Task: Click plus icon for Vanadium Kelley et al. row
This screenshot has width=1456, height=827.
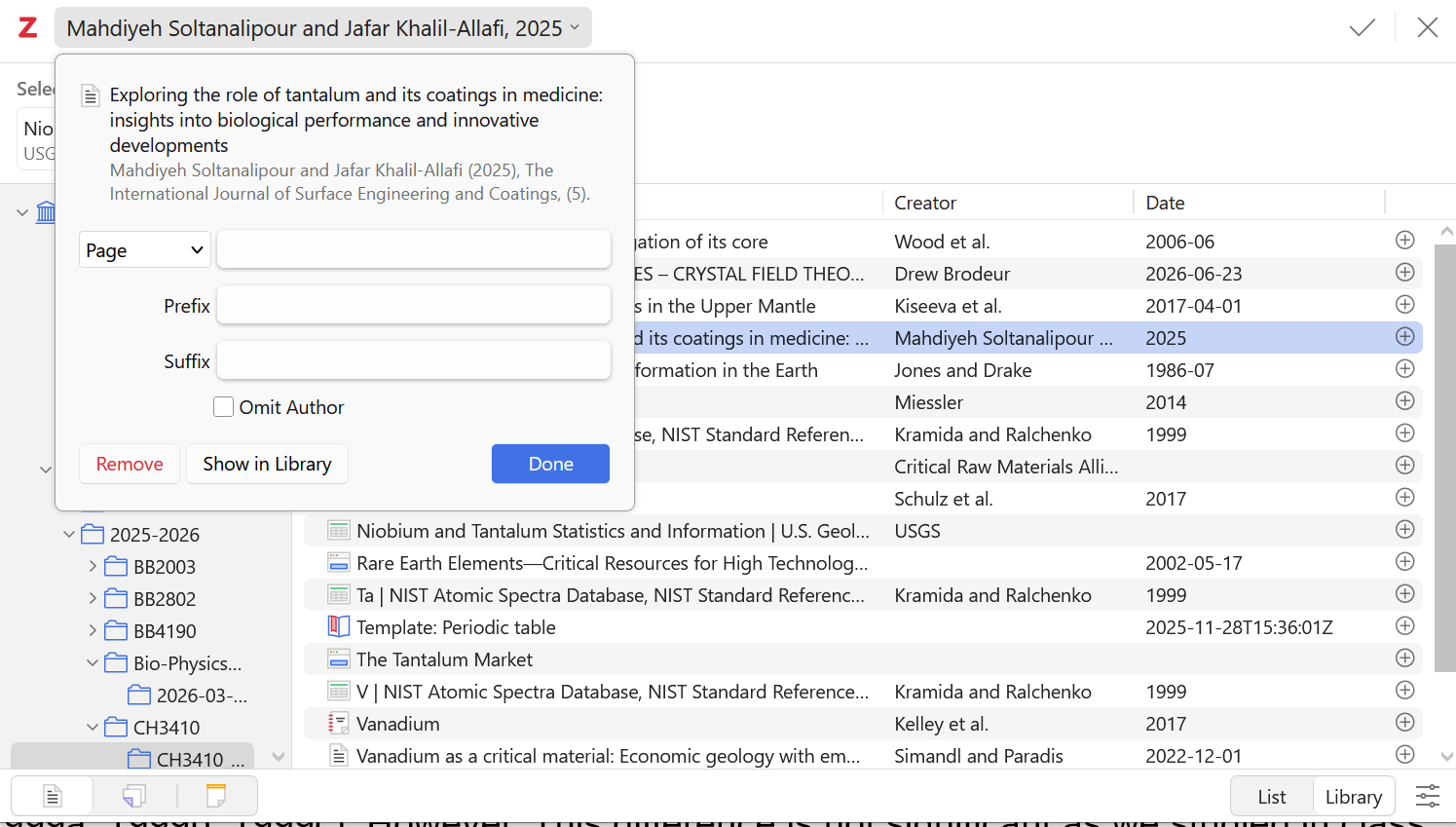Action: tap(1404, 722)
